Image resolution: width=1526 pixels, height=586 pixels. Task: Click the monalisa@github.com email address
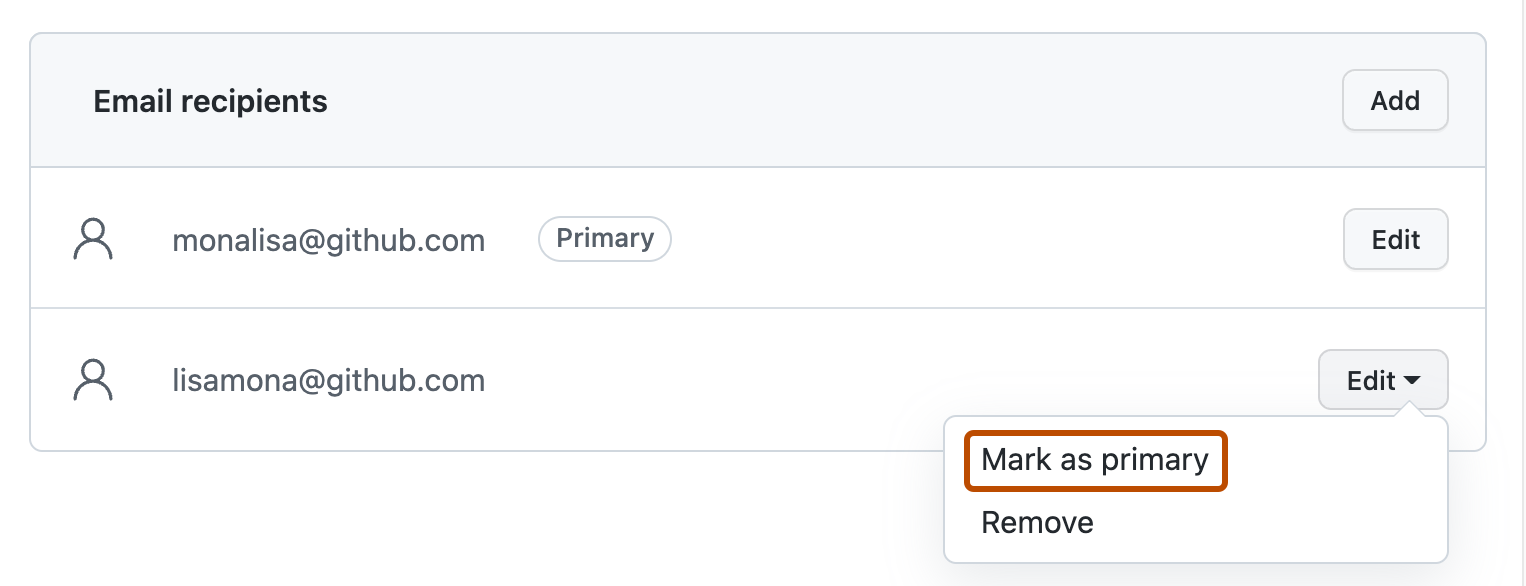coord(328,241)
